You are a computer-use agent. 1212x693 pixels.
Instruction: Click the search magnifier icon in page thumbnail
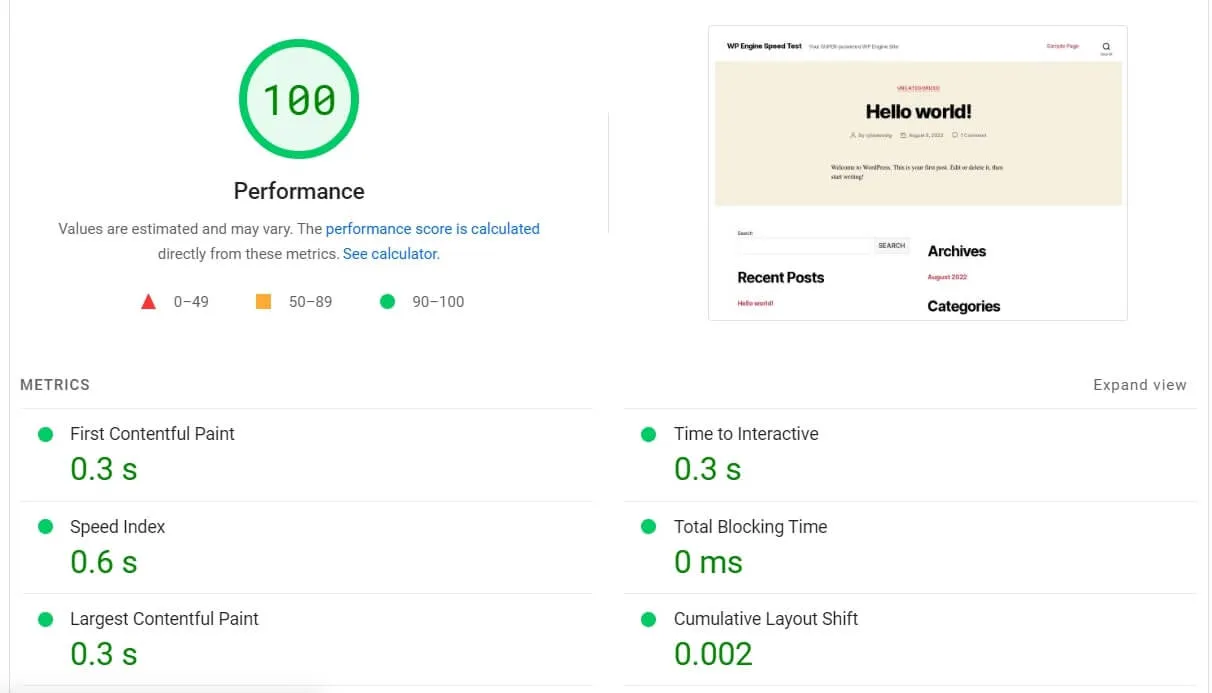tap(1106, 46)
